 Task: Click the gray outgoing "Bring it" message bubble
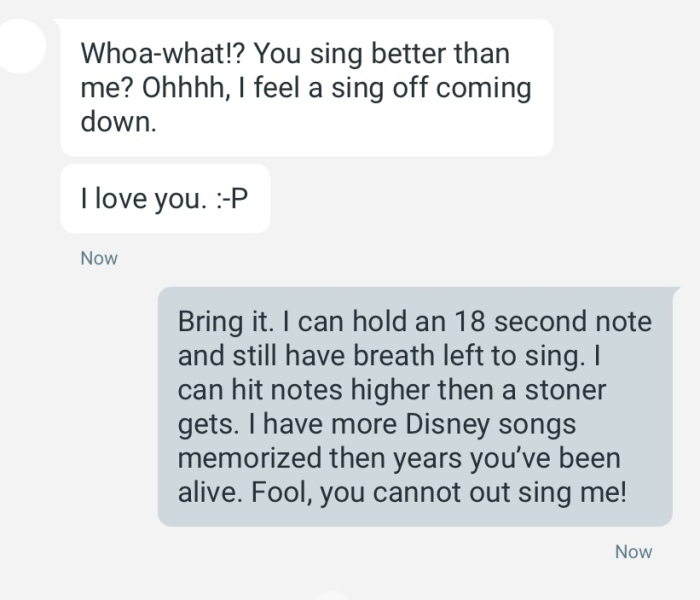tap(415, 406)
